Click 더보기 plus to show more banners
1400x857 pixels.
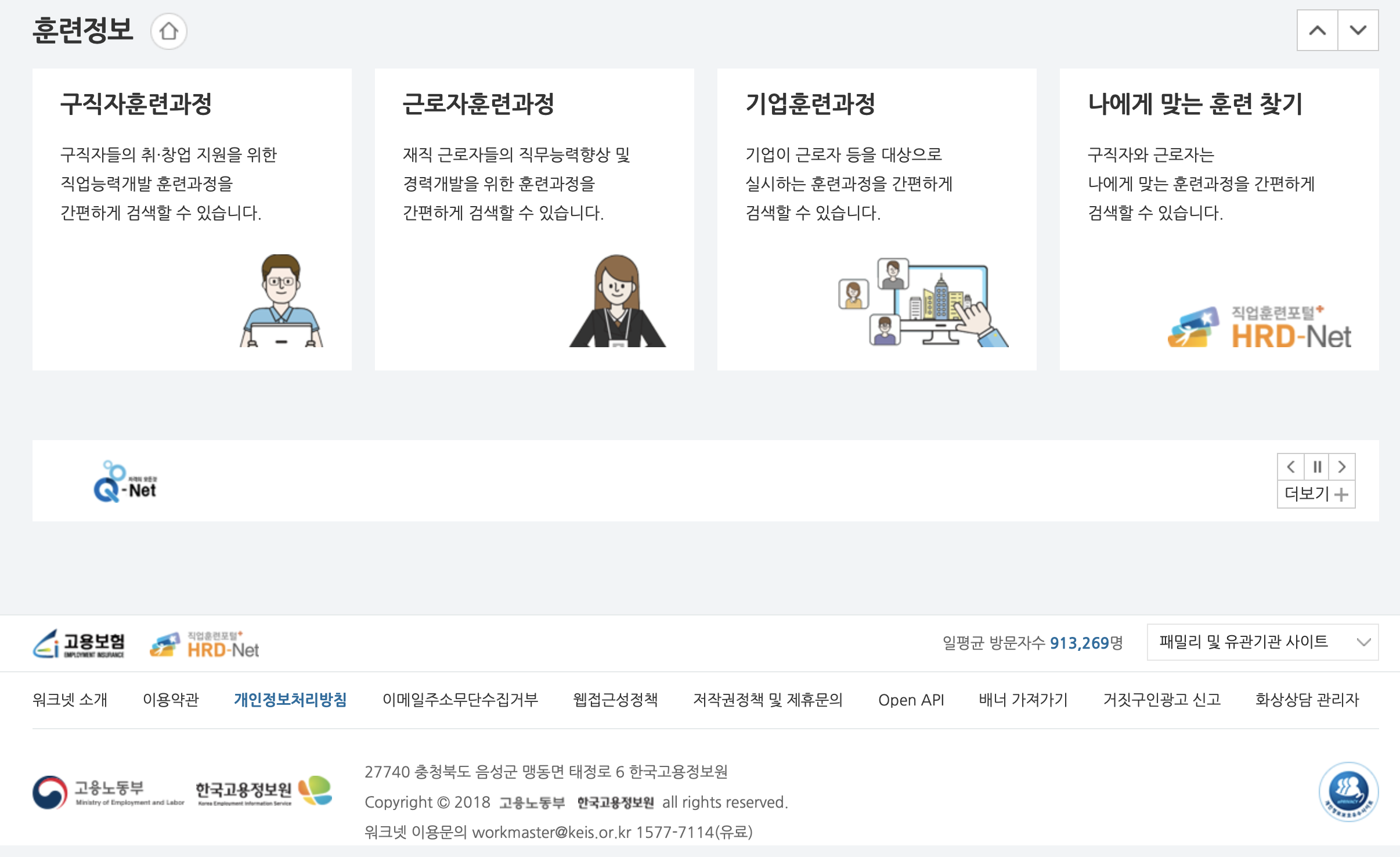pyautogui.click(x=1316, y=494)
